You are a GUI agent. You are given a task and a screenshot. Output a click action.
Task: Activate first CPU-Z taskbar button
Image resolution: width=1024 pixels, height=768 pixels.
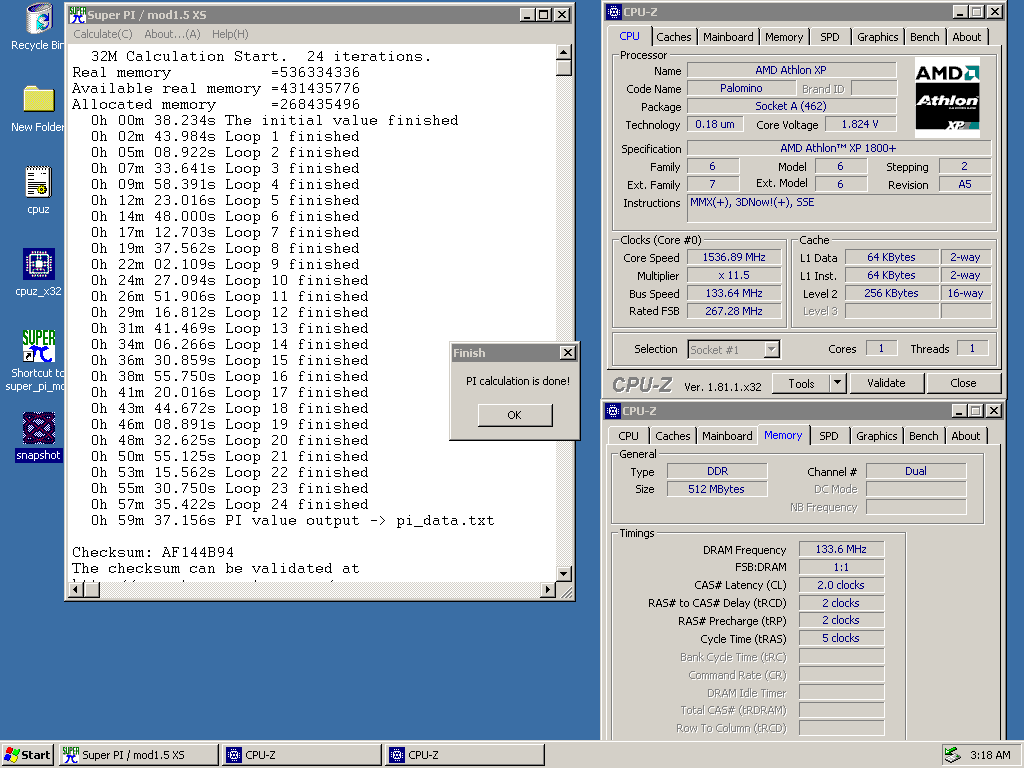(302, 755)
